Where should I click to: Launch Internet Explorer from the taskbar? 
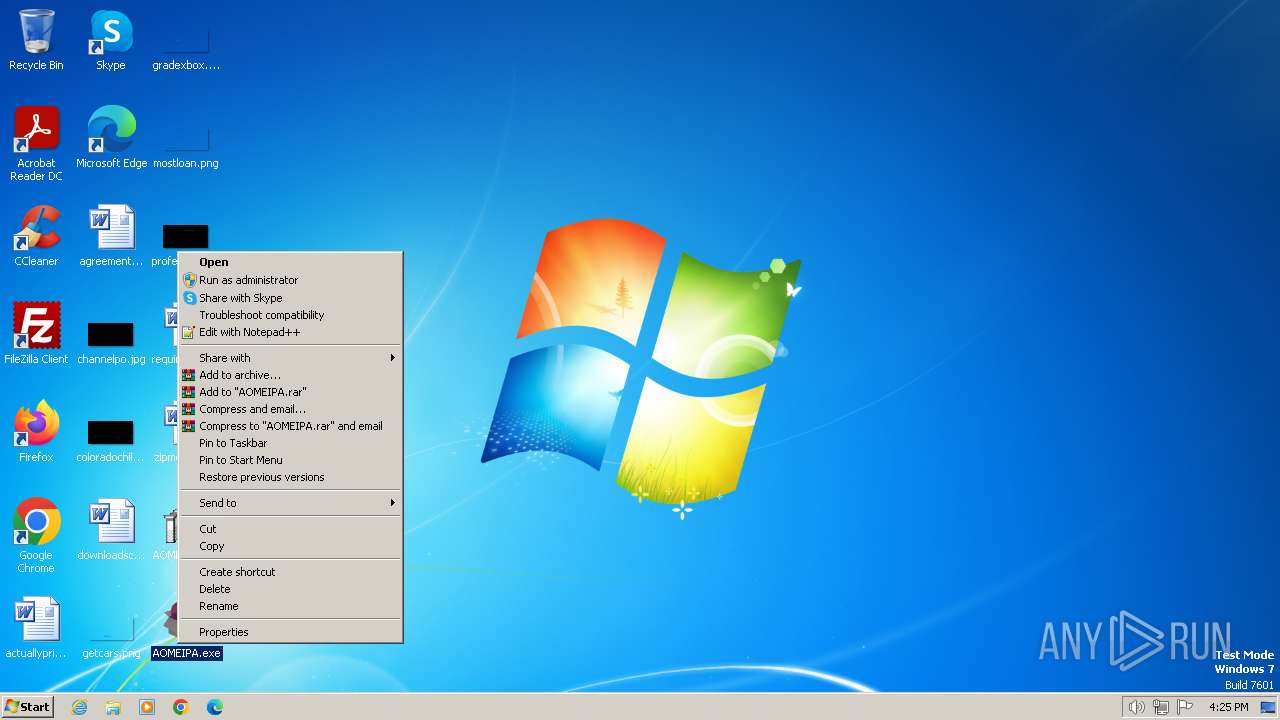tap(79, 707)
